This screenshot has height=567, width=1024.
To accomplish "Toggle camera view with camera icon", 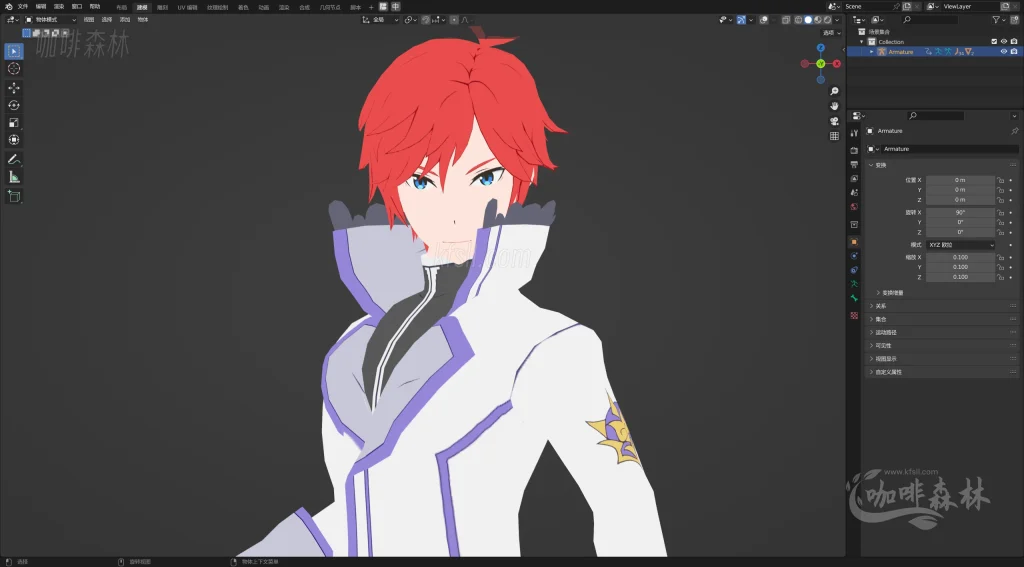I will (834, 121).
